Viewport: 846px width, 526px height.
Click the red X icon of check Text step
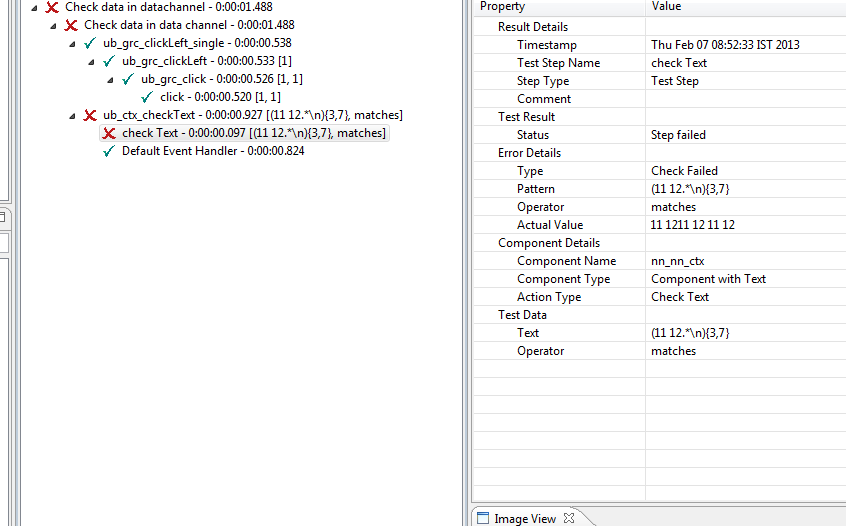[109, 133]
